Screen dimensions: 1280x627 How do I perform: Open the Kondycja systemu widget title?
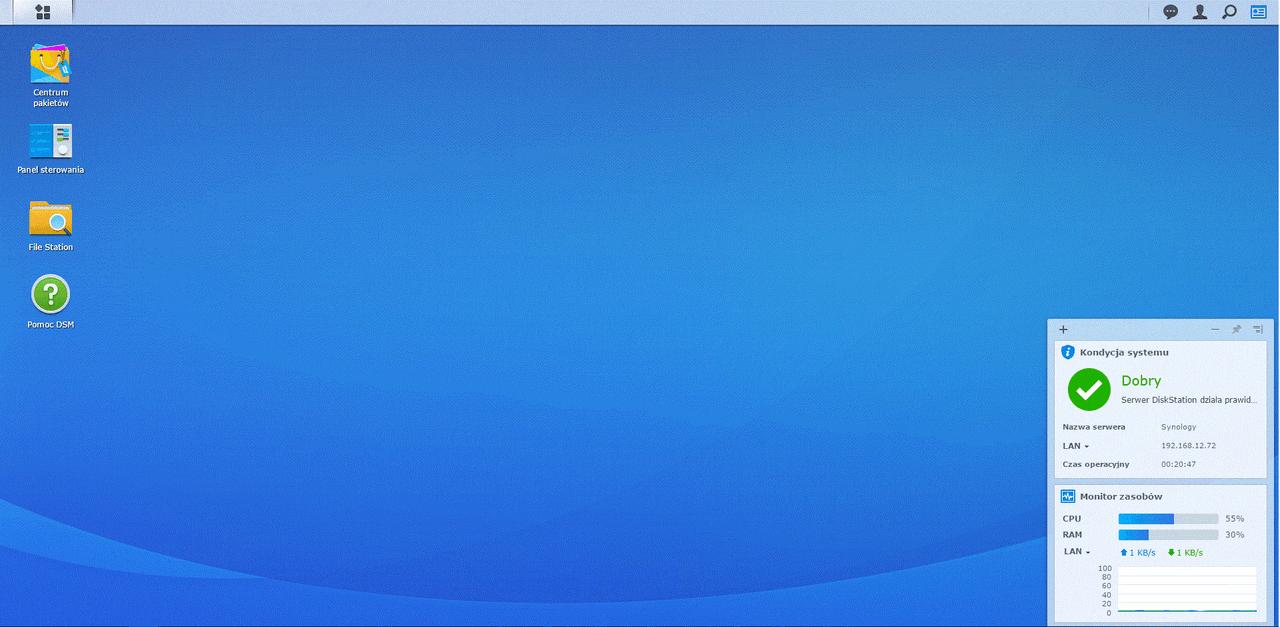1124,352
